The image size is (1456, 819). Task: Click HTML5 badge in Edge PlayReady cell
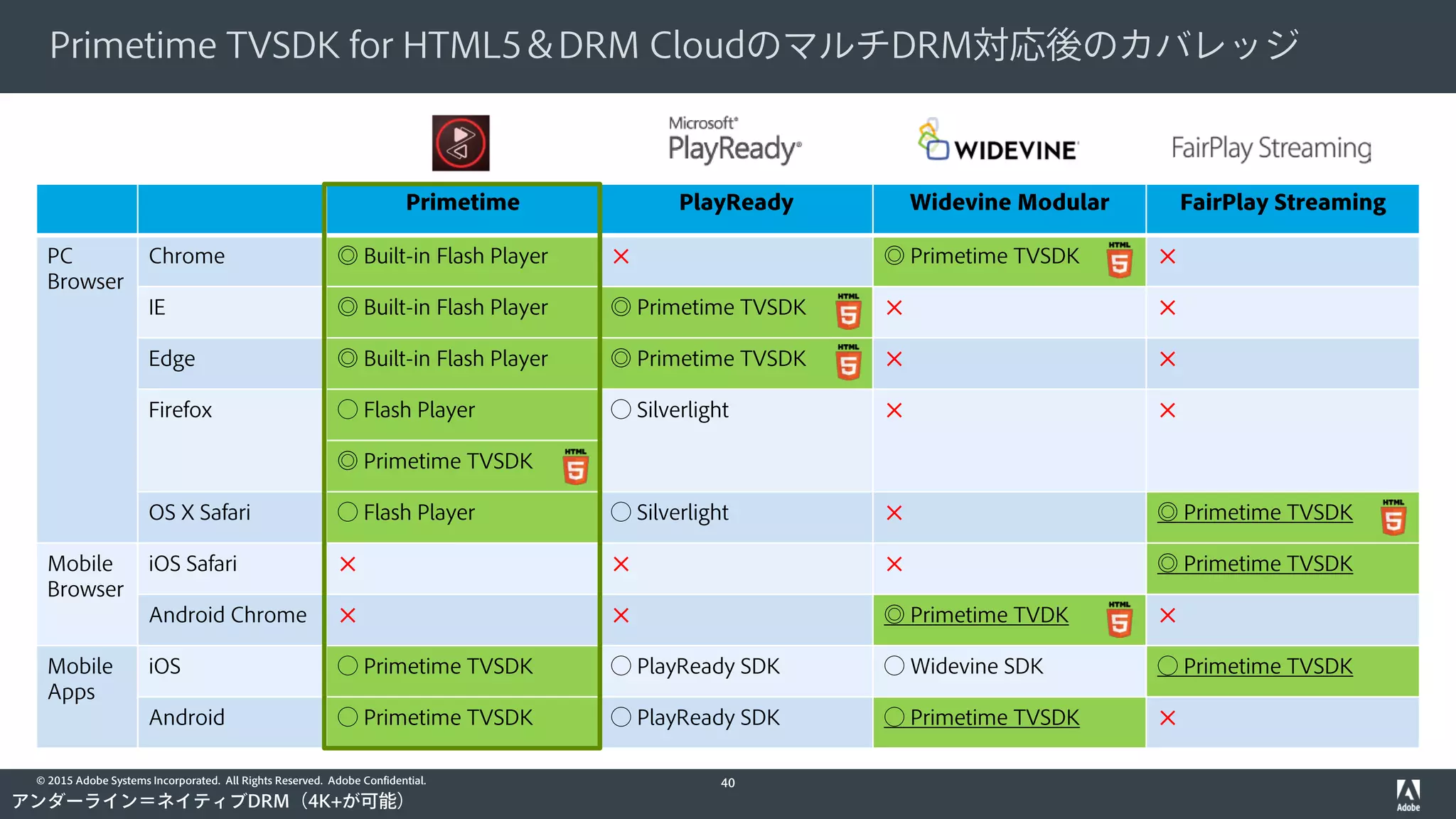pyautogui.click(x=849, y=363)
